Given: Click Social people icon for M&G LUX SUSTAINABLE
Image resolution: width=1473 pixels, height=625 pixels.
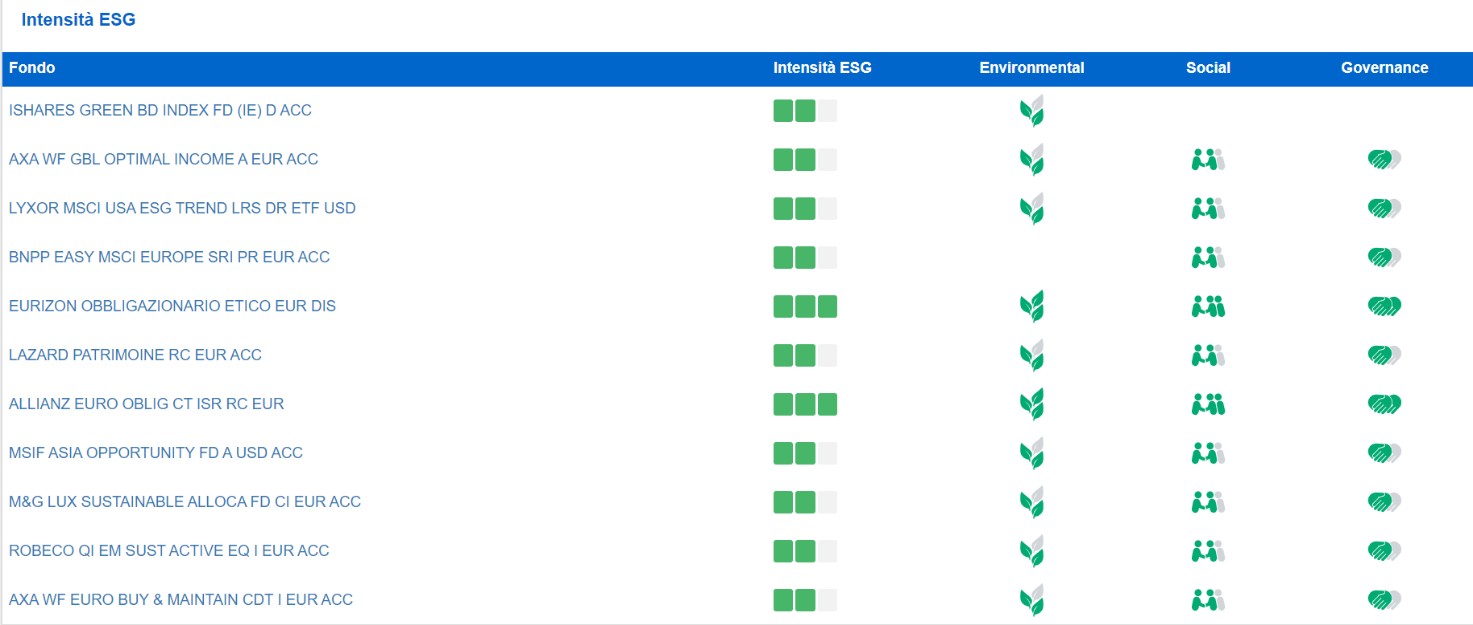Looking at the screenshot, I should (1208, 502).
